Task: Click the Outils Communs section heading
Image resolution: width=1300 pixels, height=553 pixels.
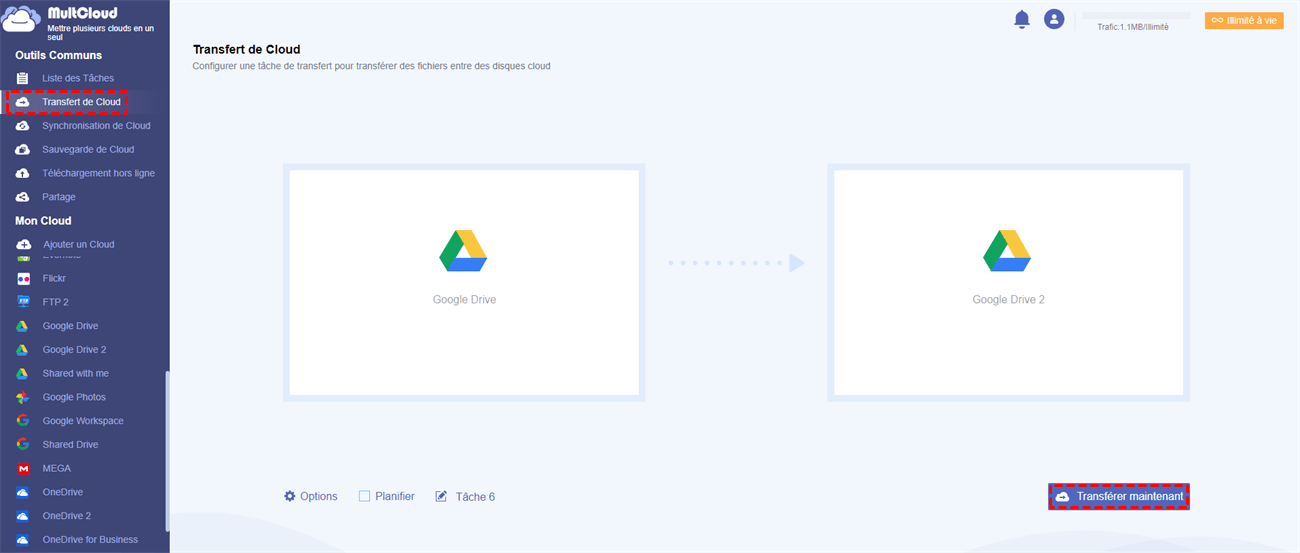Action: 59,55
